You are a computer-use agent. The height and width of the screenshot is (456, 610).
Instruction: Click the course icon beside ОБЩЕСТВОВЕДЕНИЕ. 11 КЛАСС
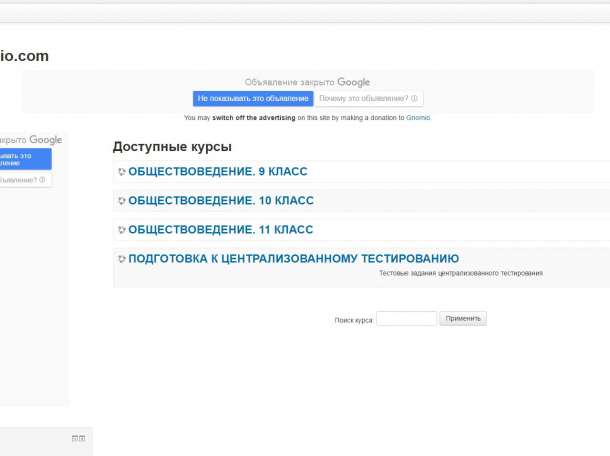click(121, 230)
